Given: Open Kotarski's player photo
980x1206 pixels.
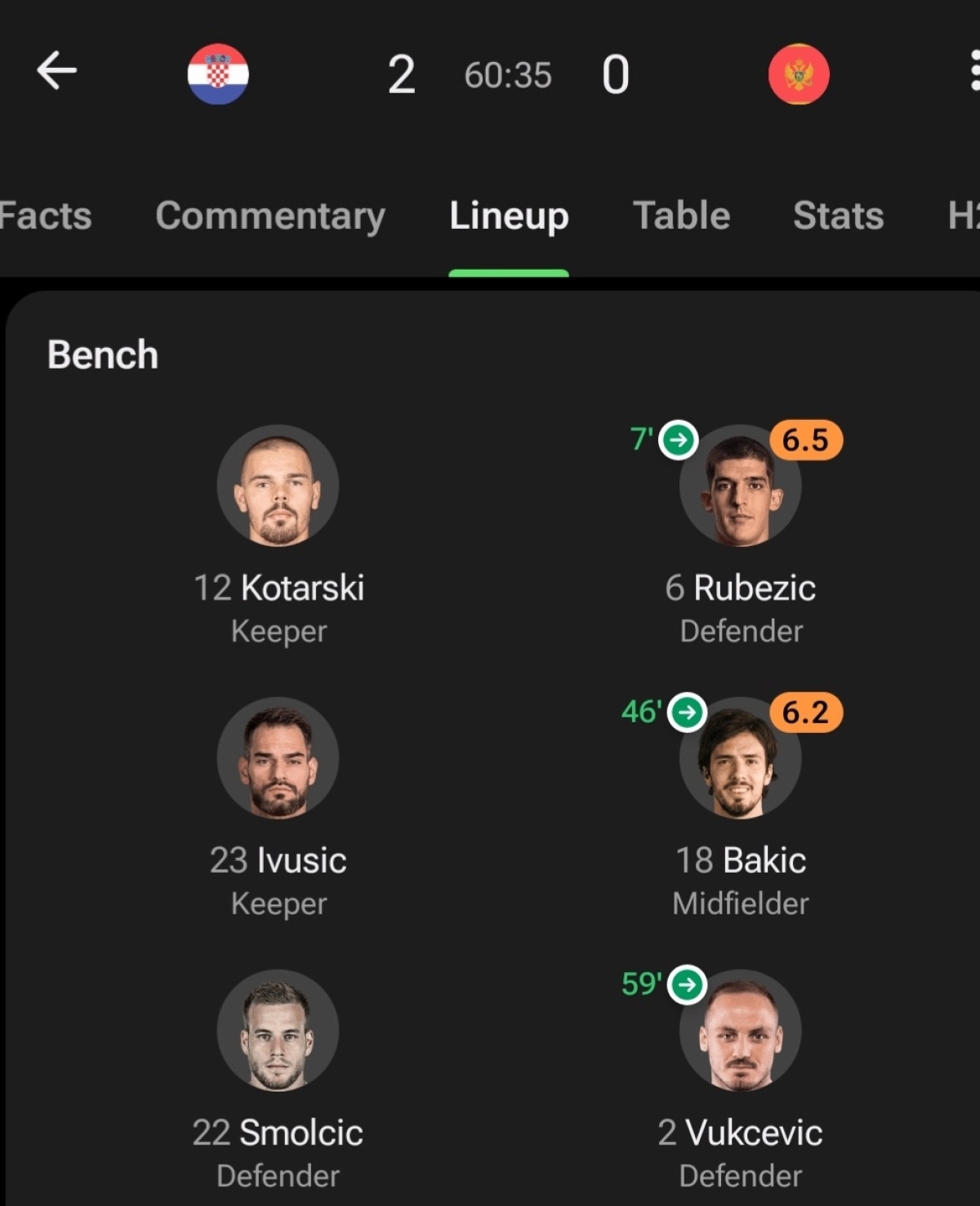Looking at the screenshot, I should (278, 486).
